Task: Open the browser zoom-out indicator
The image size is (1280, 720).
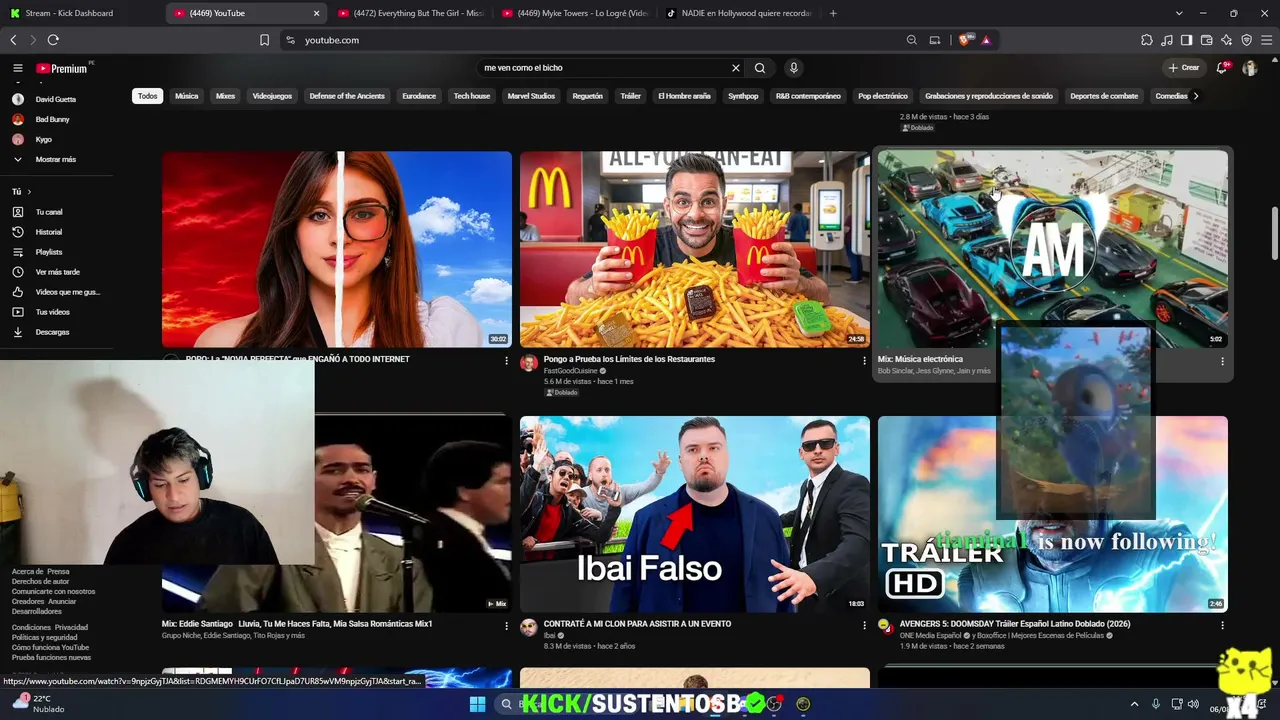Action: coord(912,40)
